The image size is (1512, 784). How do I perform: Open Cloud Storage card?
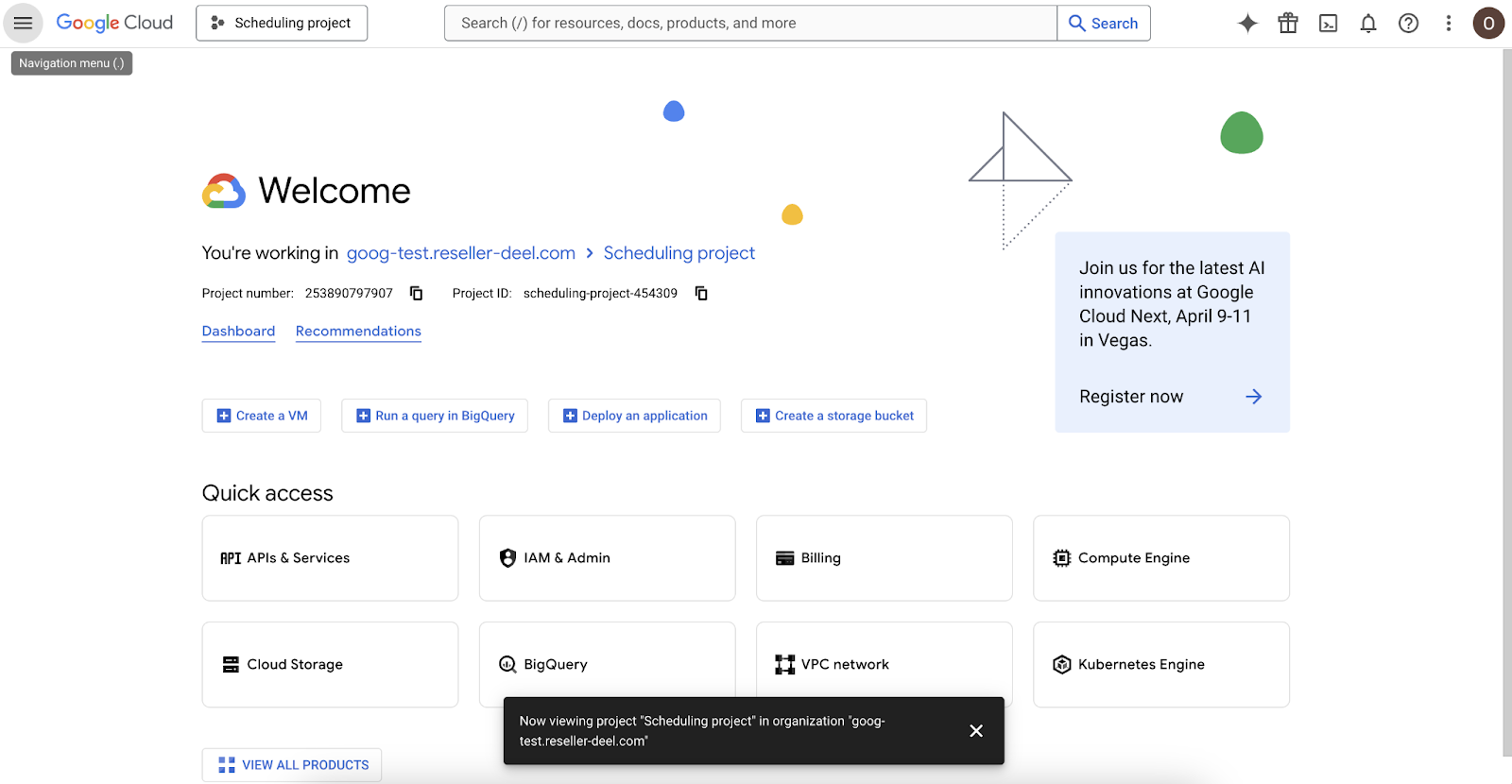point(330,664)
